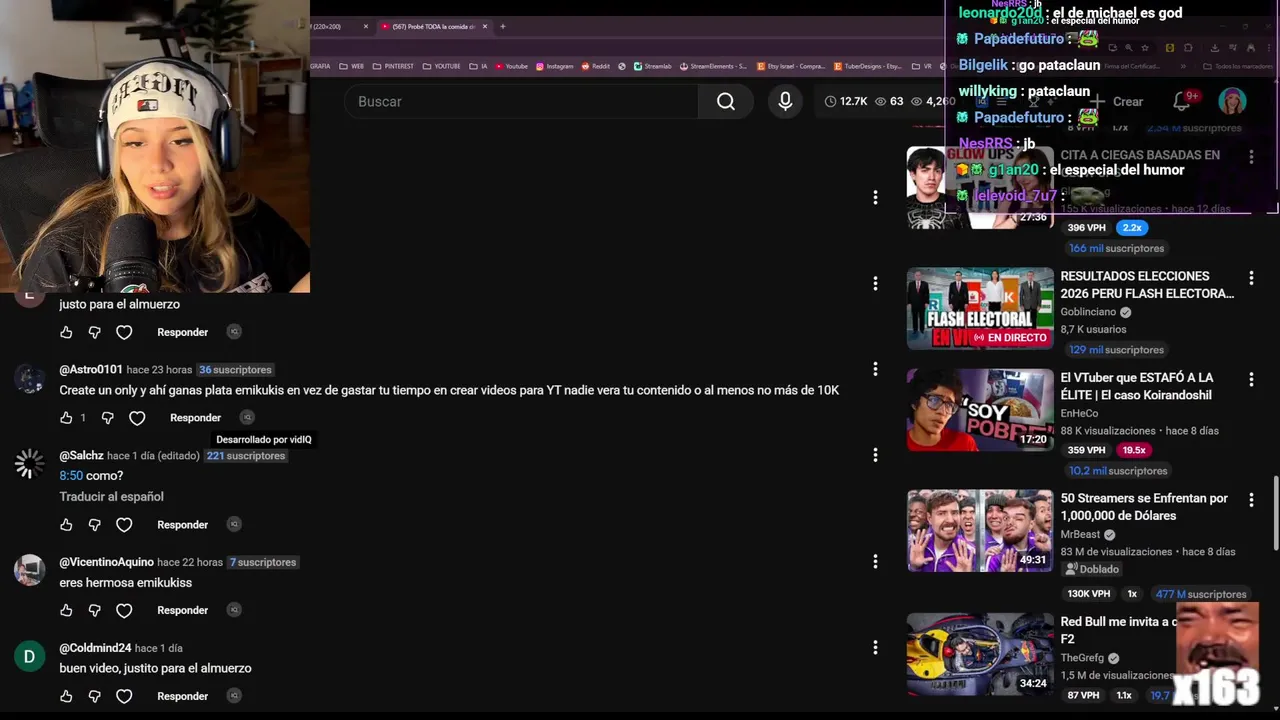
Task: Reply to @VicentinoAquino's comment
Action: (182, 610)
